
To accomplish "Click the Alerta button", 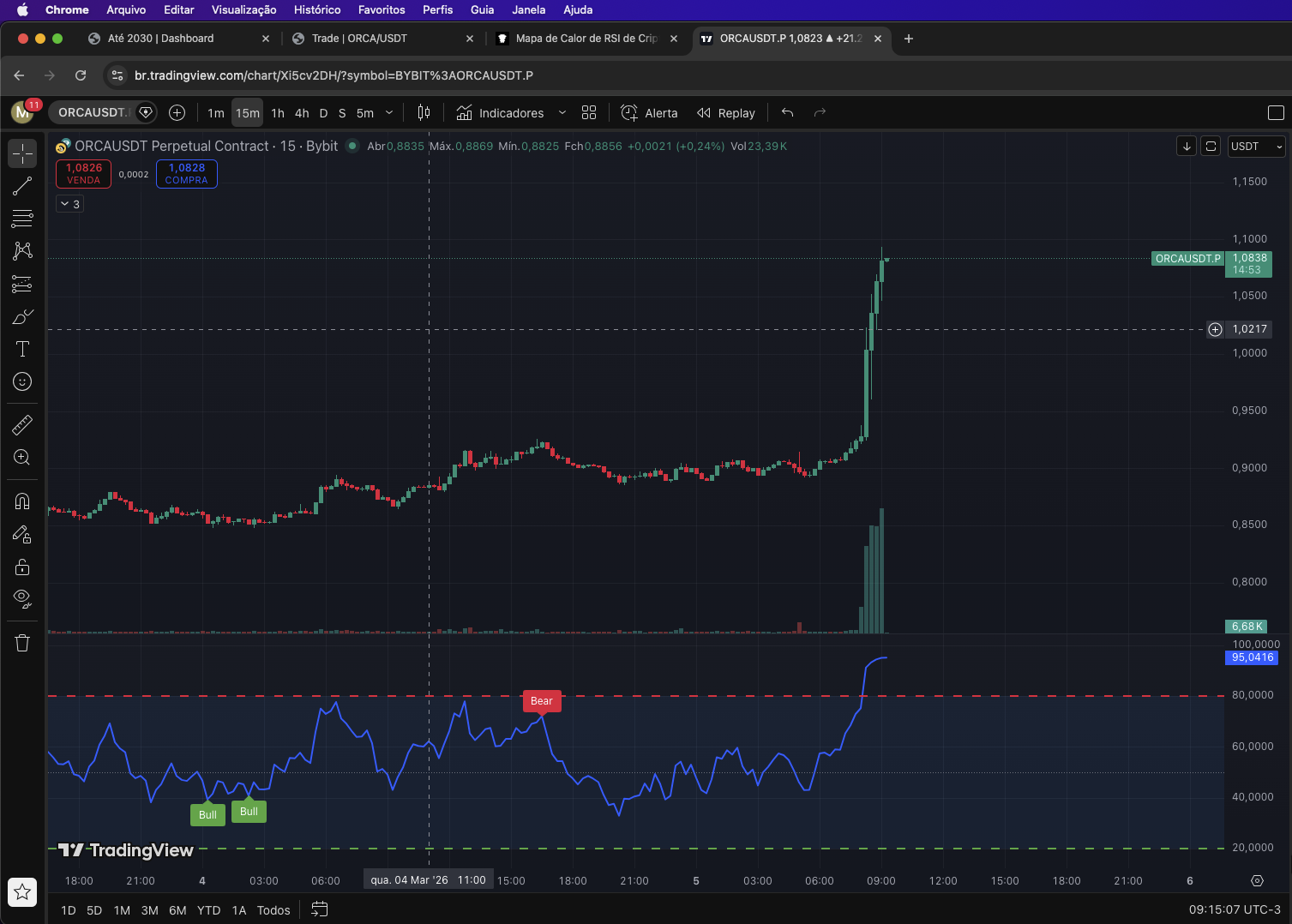I will 649,113.
